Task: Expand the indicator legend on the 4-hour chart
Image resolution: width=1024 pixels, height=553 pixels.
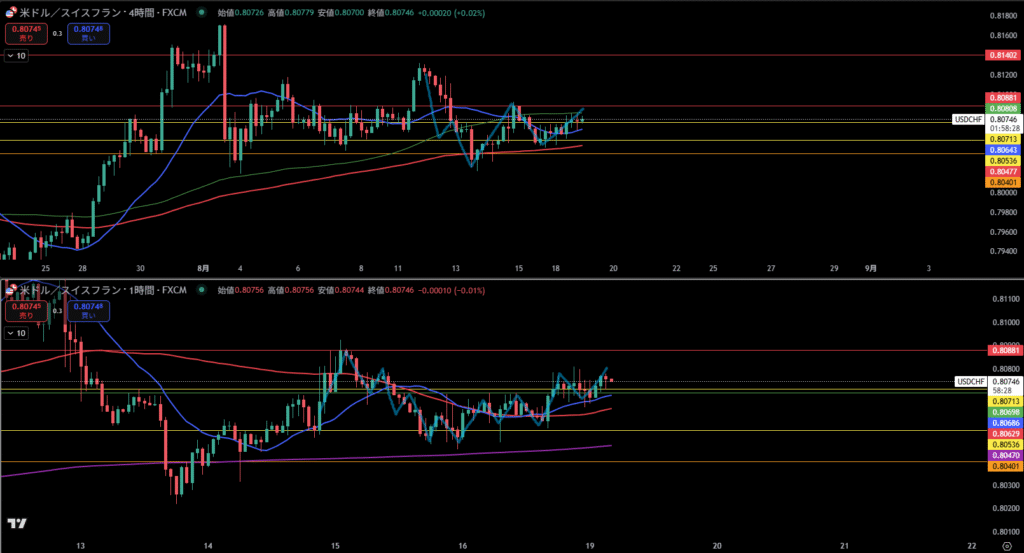Action: click(x=16, y=56)
